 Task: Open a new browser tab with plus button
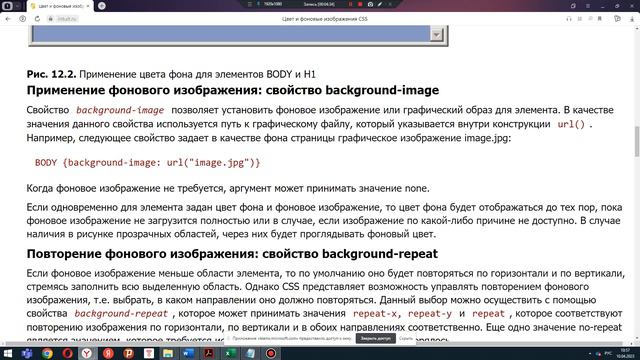tap(102, 6)
